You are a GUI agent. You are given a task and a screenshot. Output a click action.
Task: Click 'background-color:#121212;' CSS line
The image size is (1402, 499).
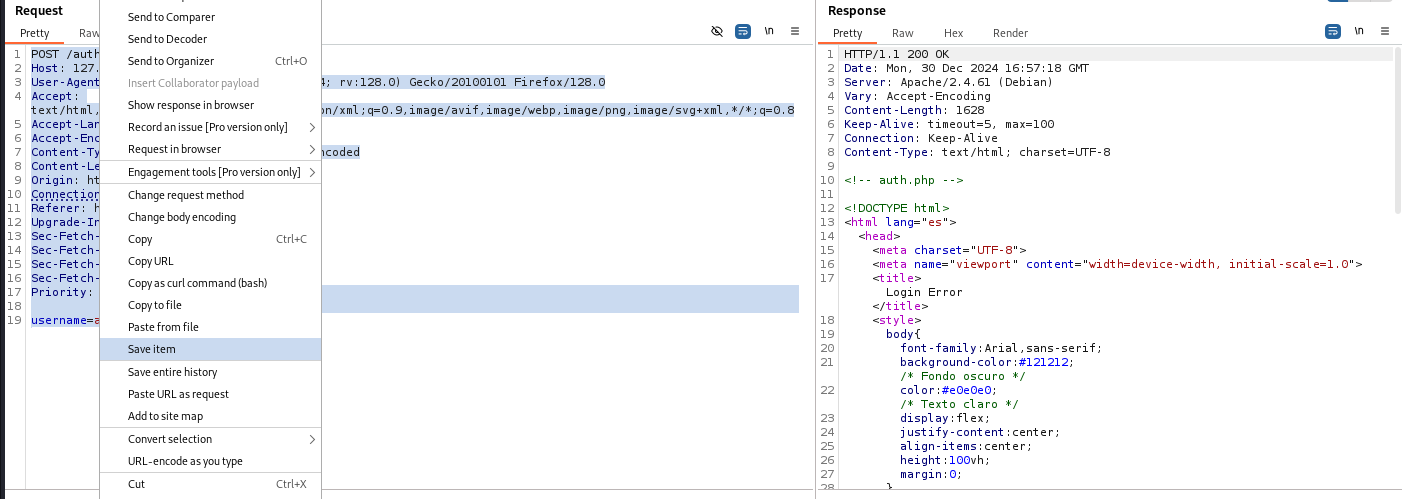(x=988, y=362)
